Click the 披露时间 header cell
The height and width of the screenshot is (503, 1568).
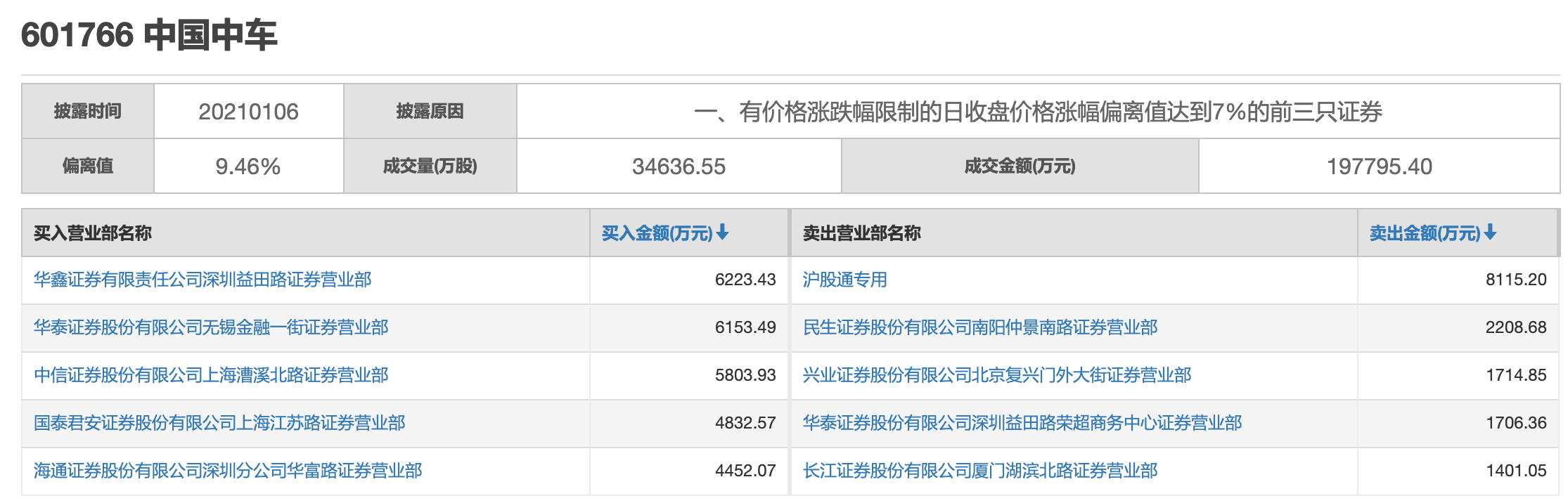point(84,110)
